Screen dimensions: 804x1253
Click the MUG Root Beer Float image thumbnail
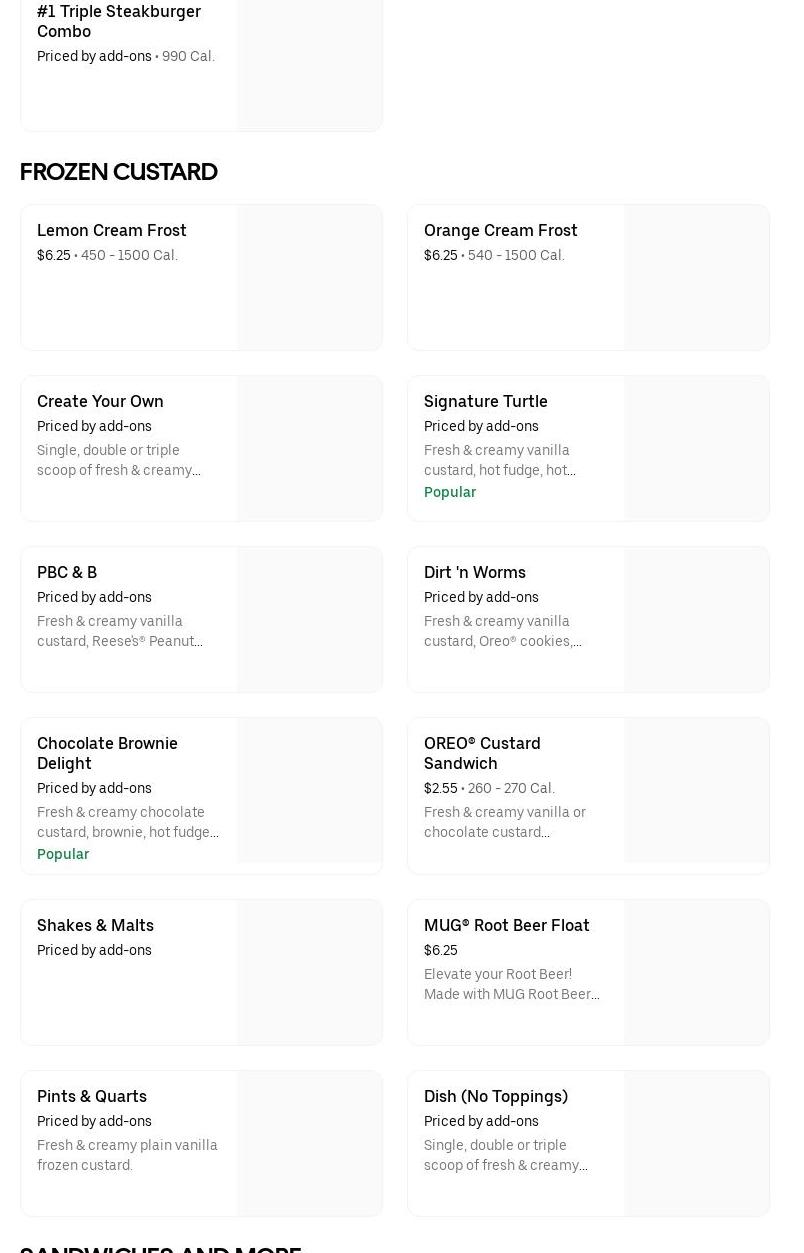click(696, 973)
